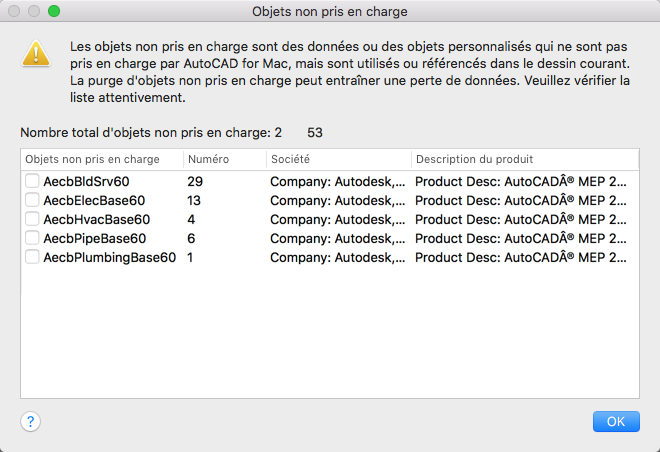Click the yellow warning triangle icon
Screen dimensions: 660x452
[36, 54]
